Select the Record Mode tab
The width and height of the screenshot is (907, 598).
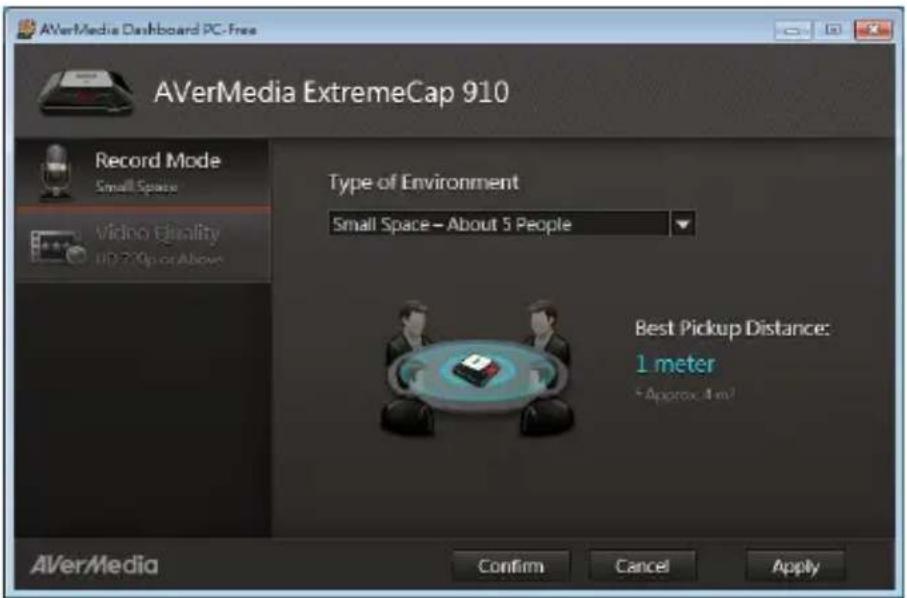click(142, 172)
